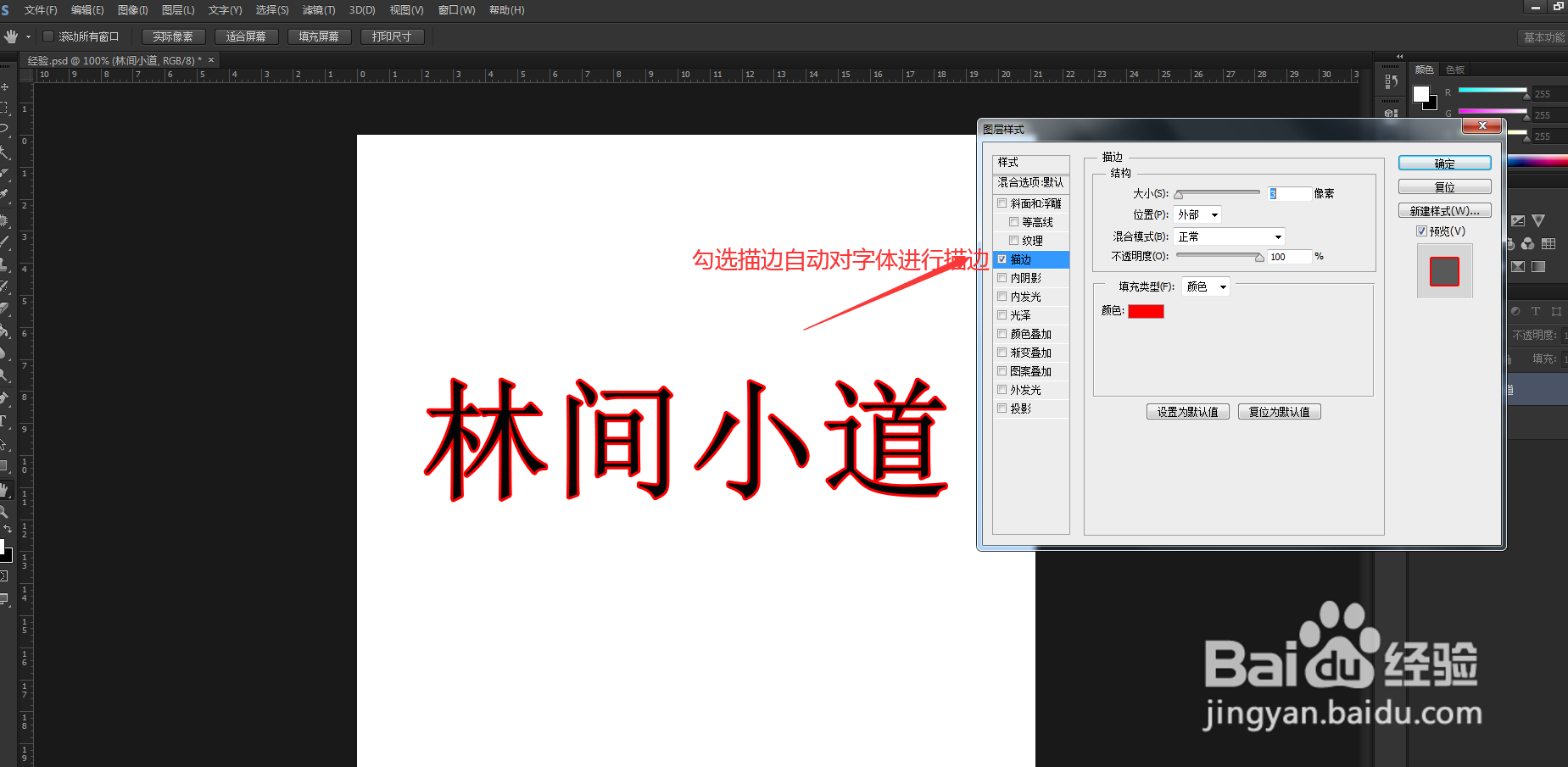Viewport: 1568px width, 767px height.
Task: Open the 滤镜 menu
Action: (318, 10)
